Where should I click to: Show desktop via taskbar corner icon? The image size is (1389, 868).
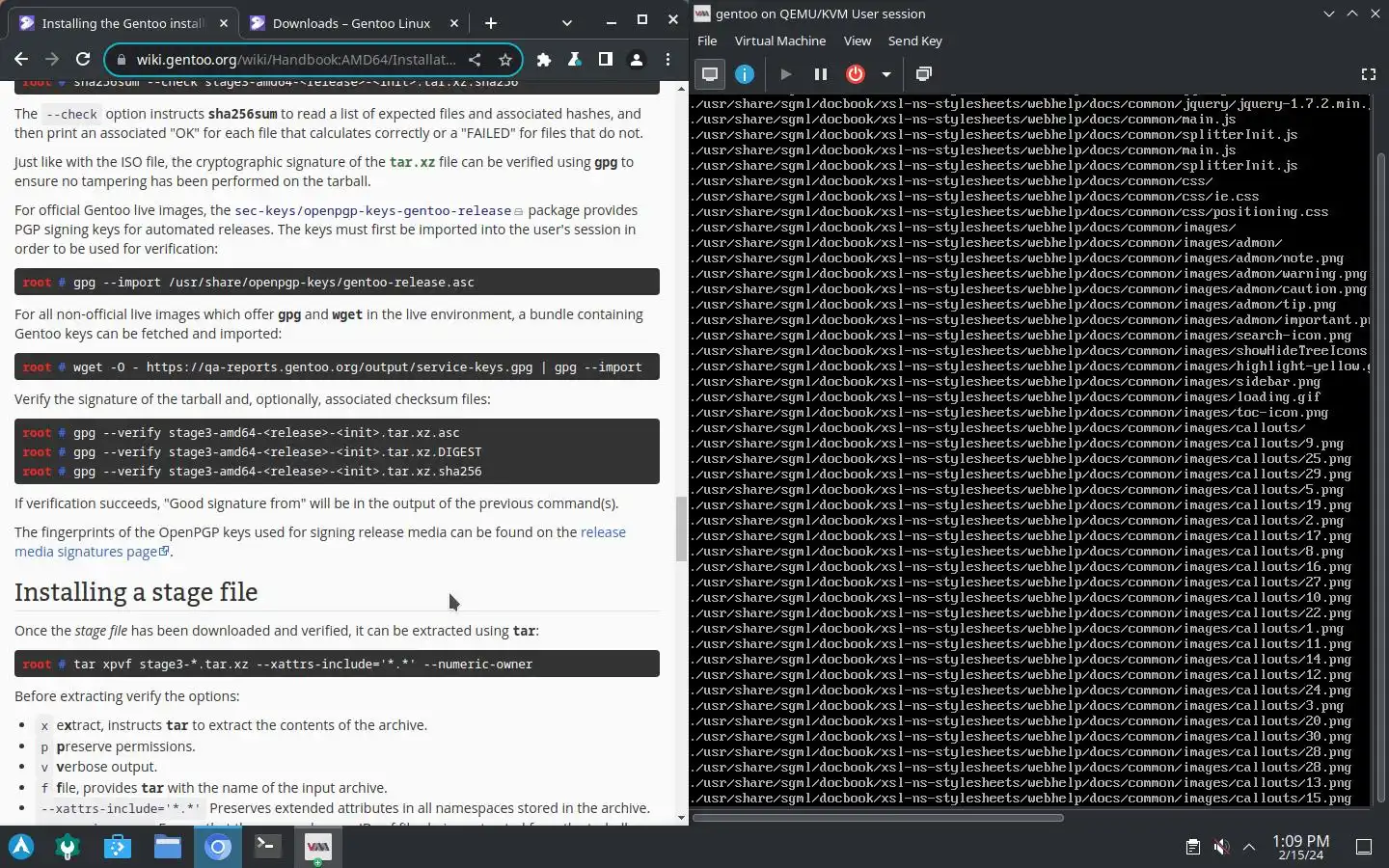point(1364,847)
